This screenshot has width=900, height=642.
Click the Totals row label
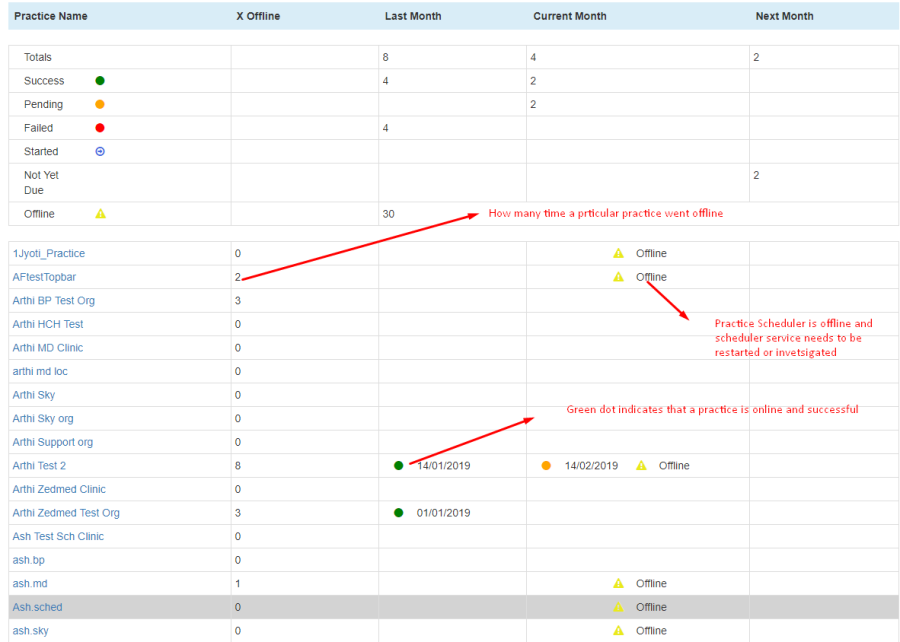38,57
